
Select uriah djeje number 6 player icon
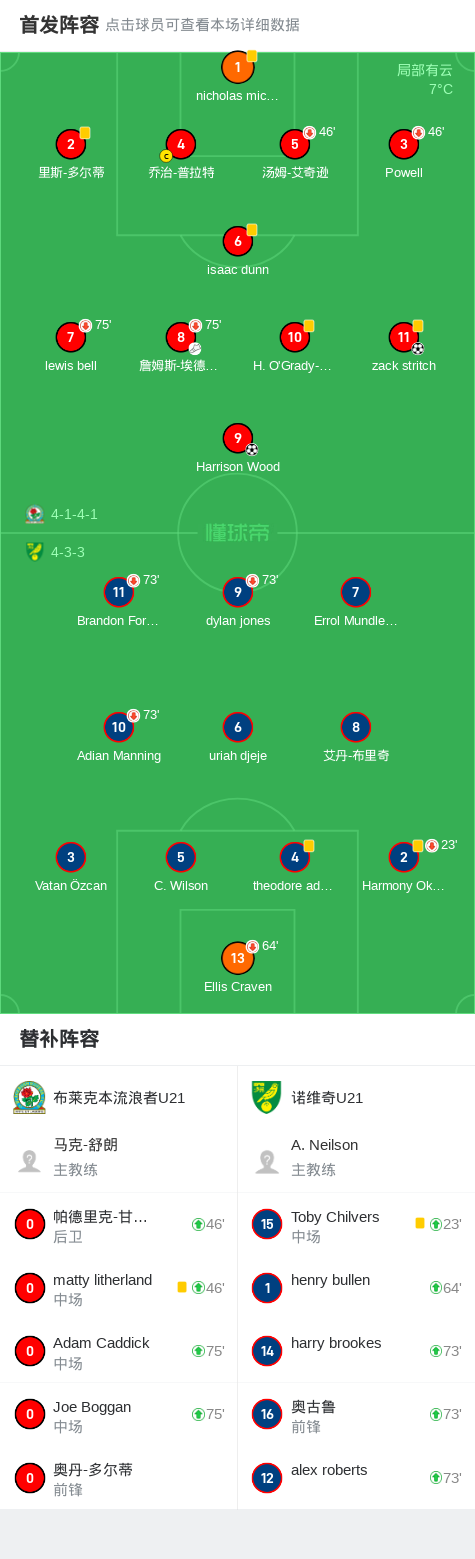coord(238,727)
